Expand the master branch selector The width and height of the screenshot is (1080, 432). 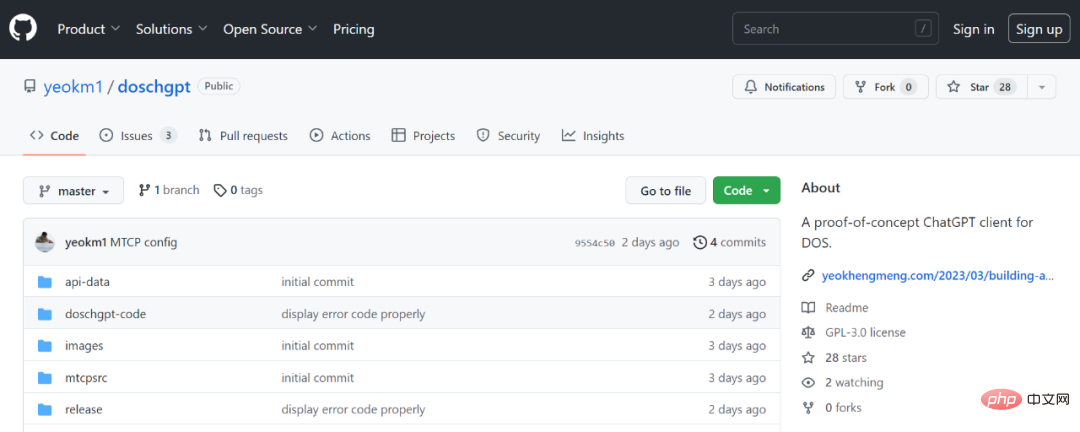[x=73, y=191]
